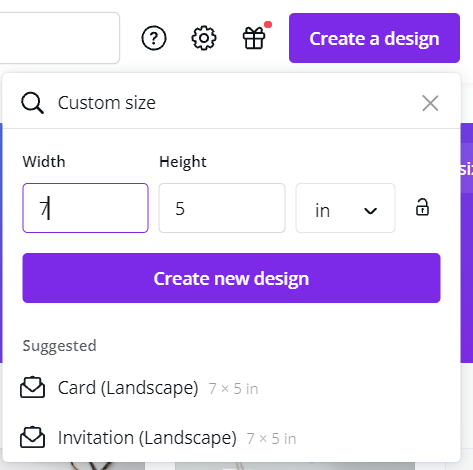This screenshot has height=470, width=473.
Task: Click the Invitation (Landscape) envelope icon
Action: [32, 437]
